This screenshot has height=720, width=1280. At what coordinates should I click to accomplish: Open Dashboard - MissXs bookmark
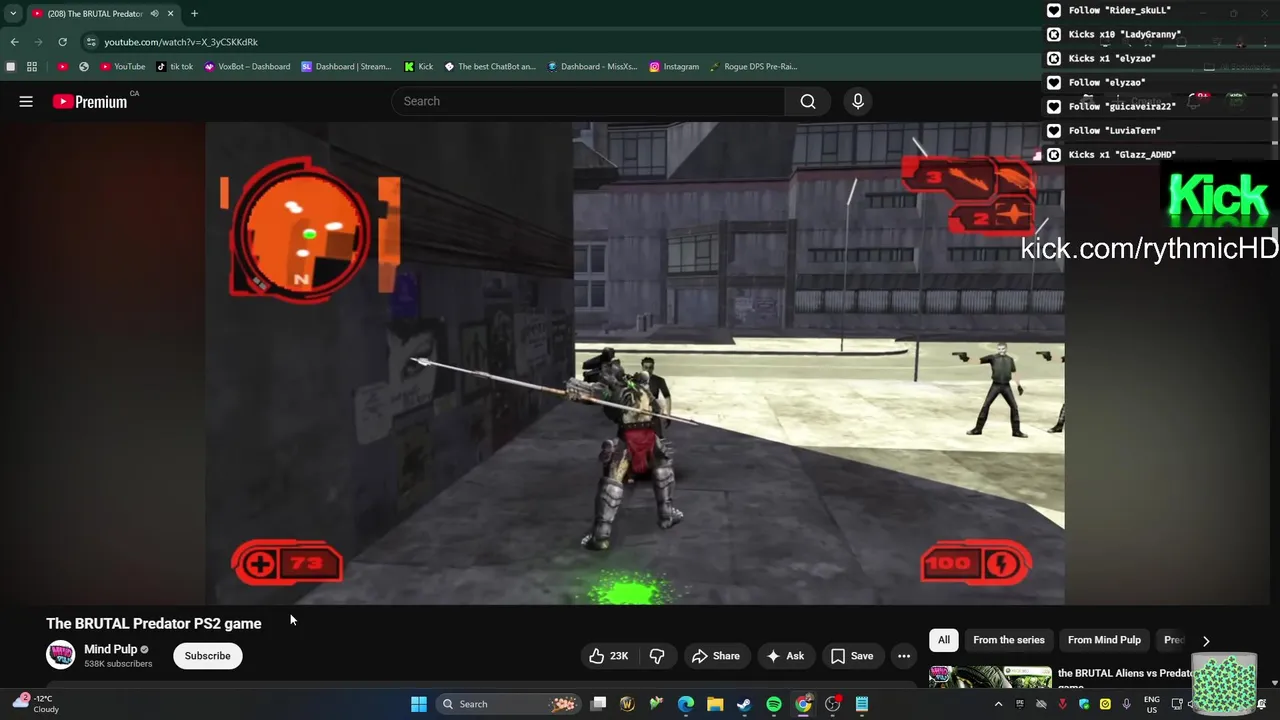tap(592, 67)
